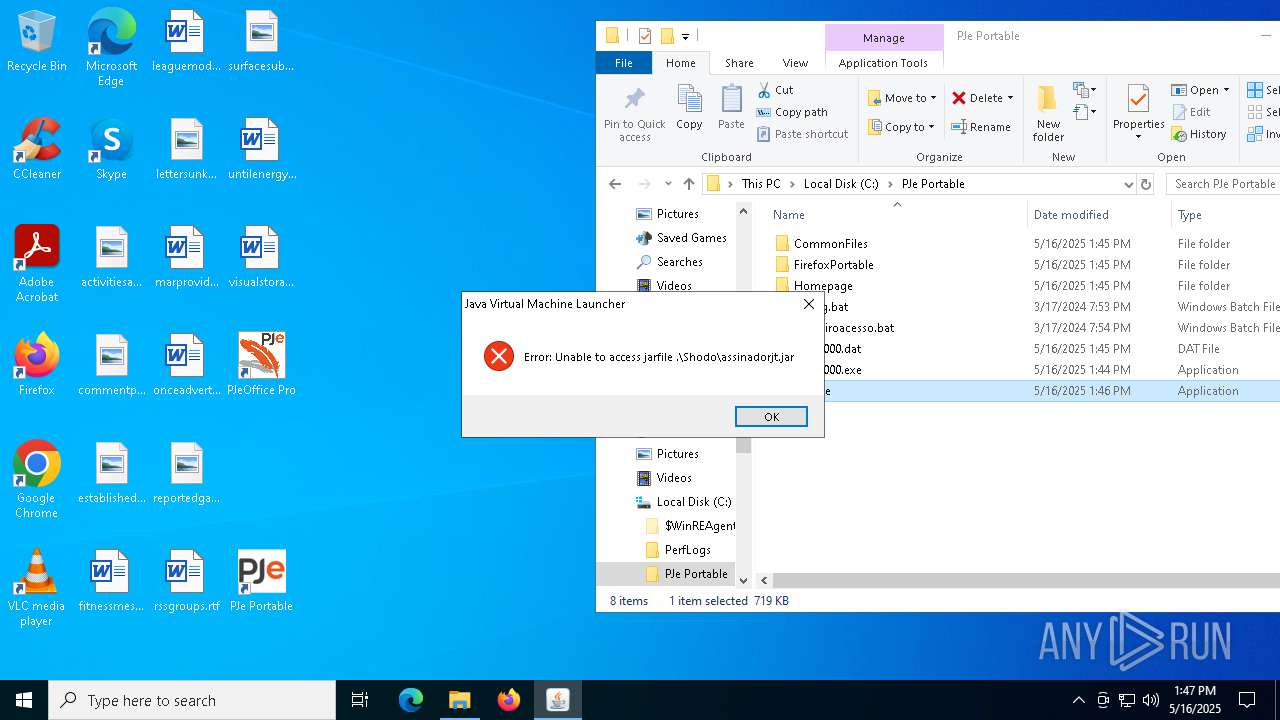Click Rename in the Organize group
This screenshot has width=1280, height=720.
981,127
